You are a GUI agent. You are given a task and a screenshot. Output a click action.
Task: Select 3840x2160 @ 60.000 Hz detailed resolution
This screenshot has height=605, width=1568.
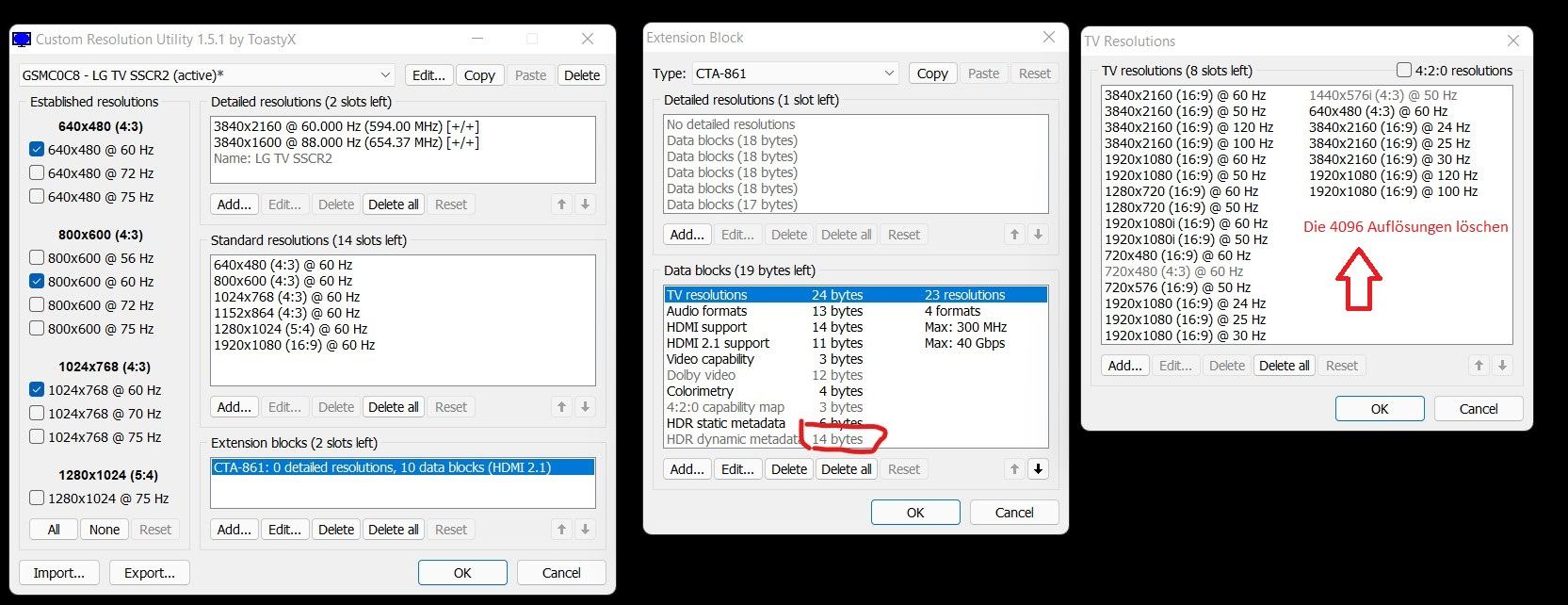403,126
